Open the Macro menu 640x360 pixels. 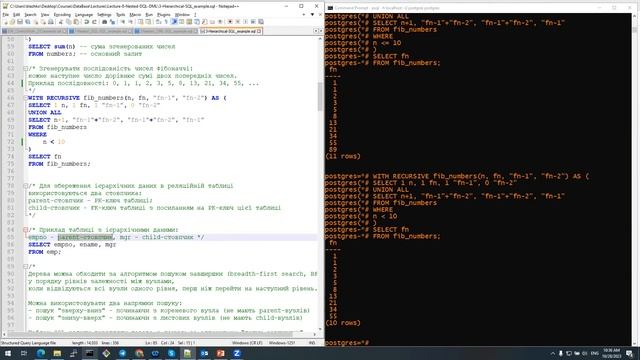click(x=135, y=15)
